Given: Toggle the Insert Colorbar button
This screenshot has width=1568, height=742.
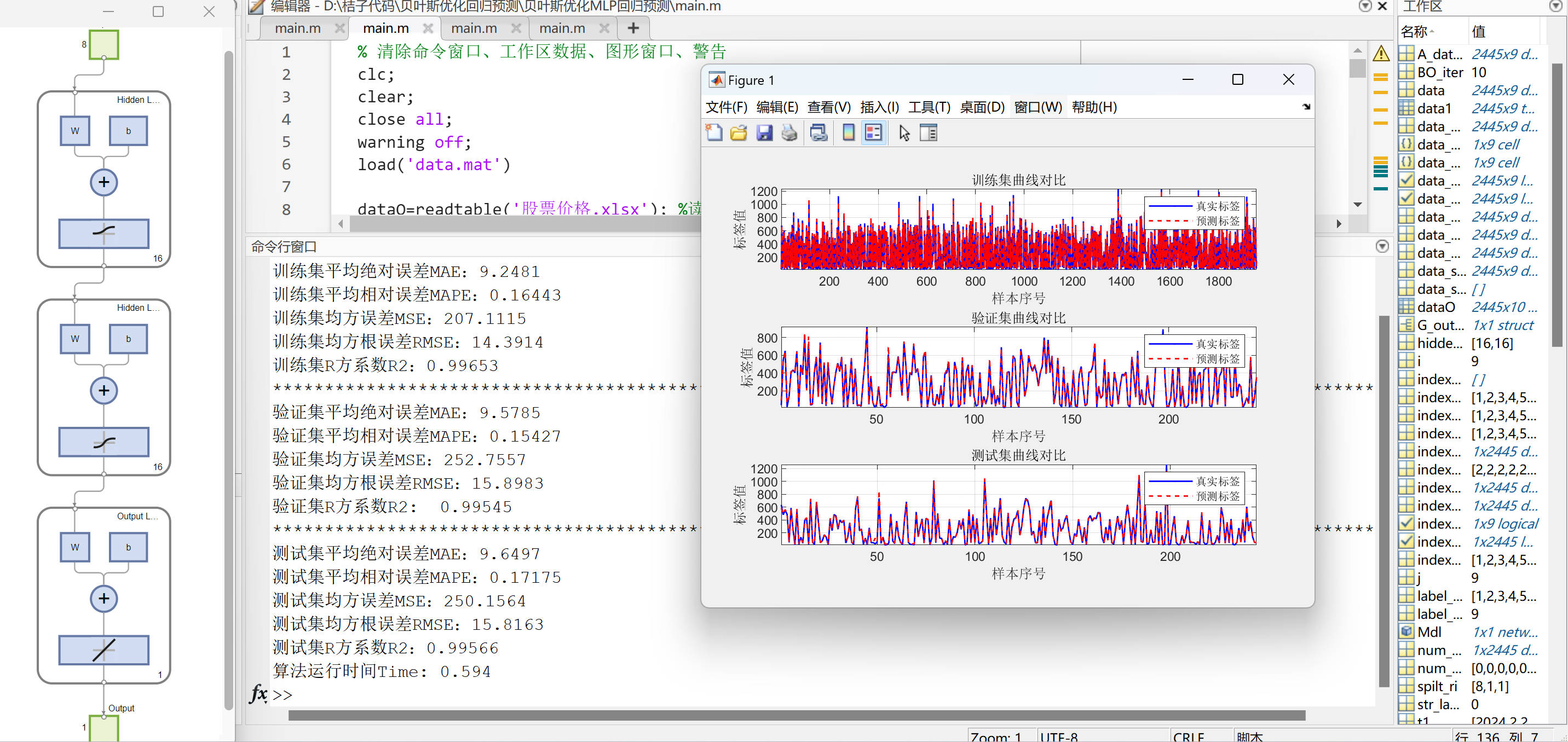Looking at the screenshot, I should click(x=848, y=132).
